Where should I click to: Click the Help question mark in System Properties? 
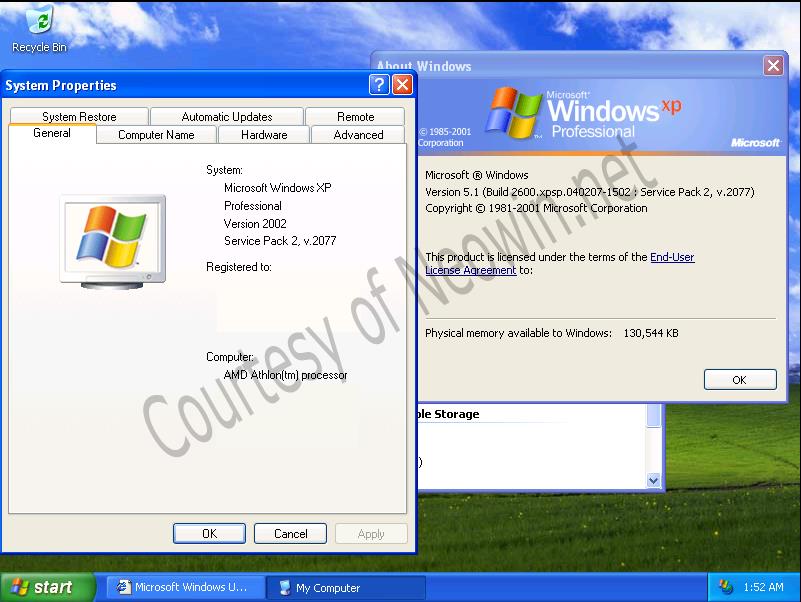379,84
